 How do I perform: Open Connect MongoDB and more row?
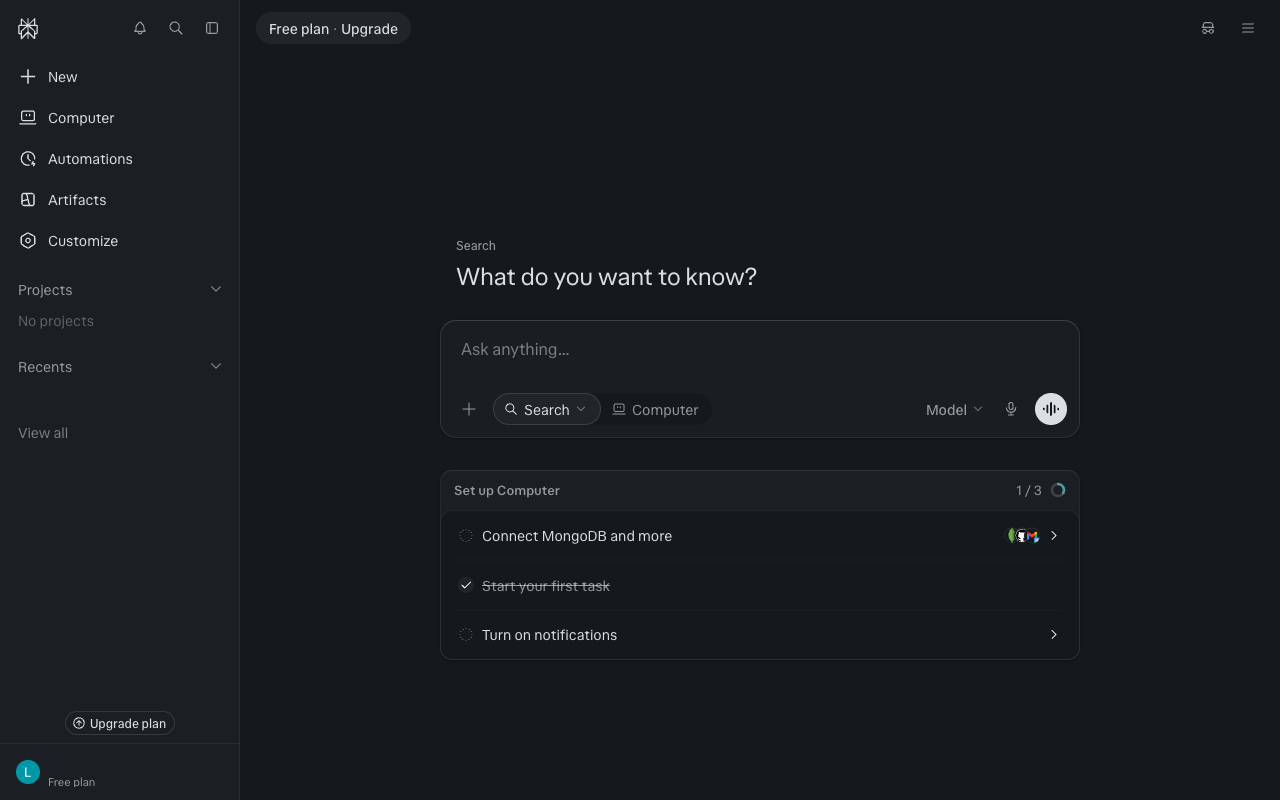tap(760, 536)
